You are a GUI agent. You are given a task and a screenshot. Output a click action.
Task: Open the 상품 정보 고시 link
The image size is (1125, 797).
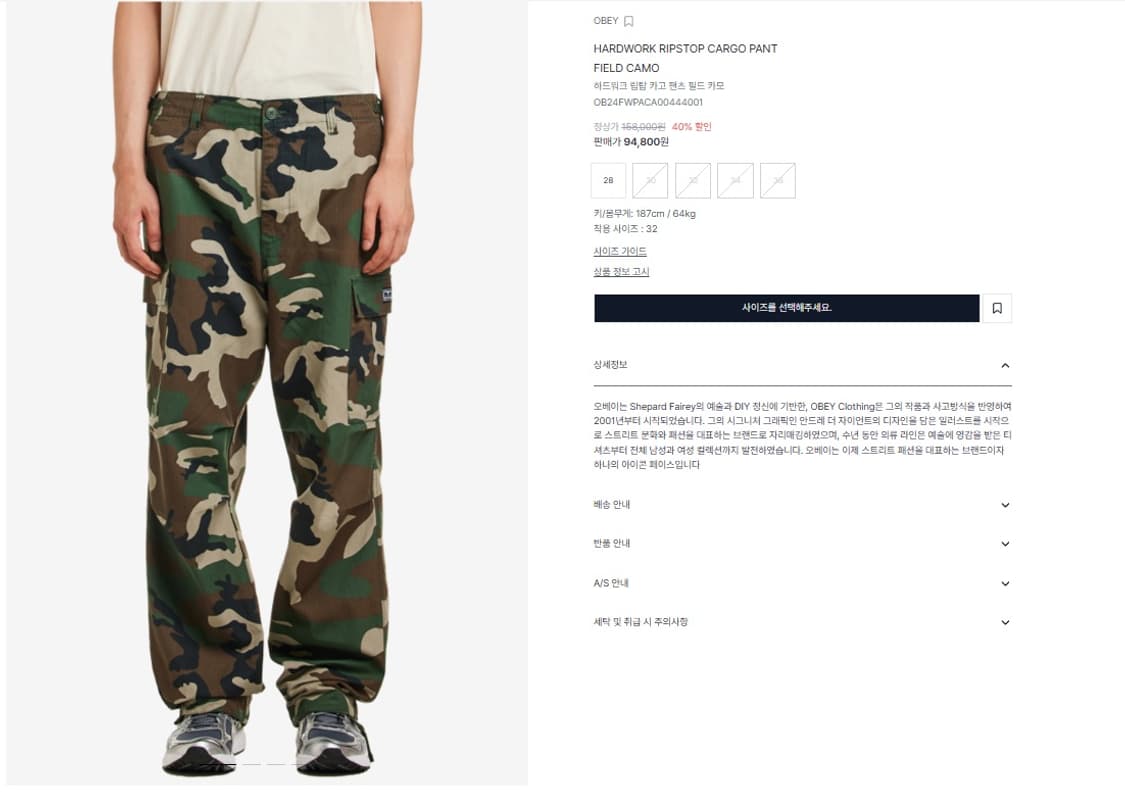(x=621, y=271)
